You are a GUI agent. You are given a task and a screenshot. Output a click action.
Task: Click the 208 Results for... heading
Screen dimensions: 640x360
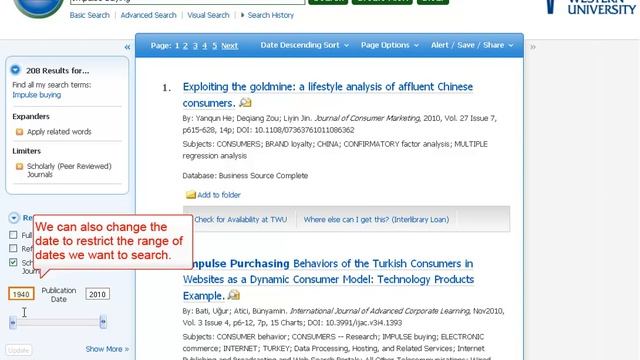coord(58,71)
